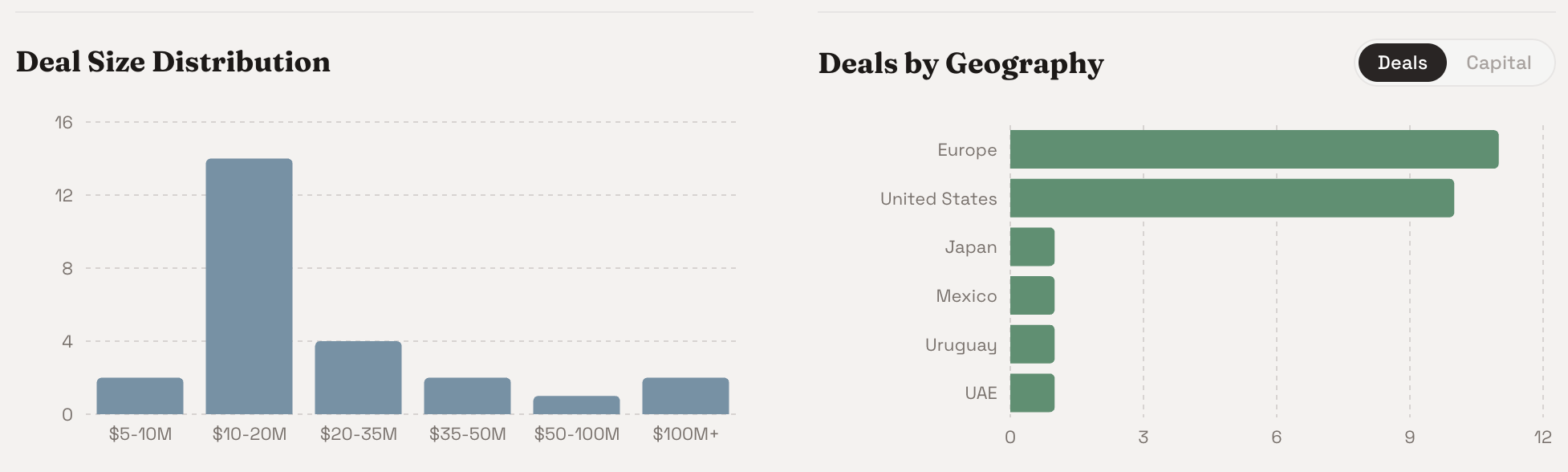Click the Deals by Geography heading
1568x472 pixels.
tap(961, 63)
